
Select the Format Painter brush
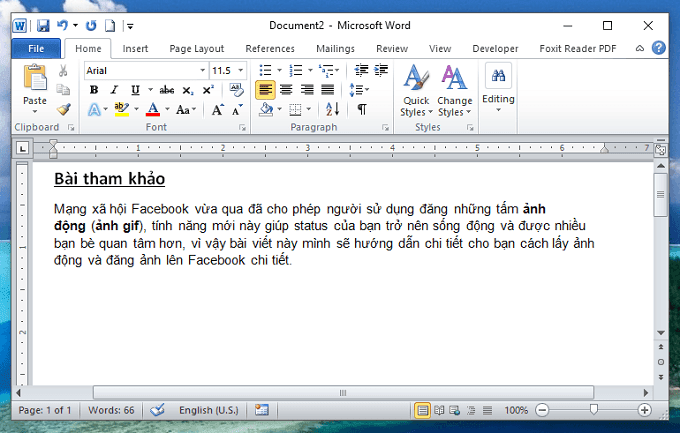(64, 109)
